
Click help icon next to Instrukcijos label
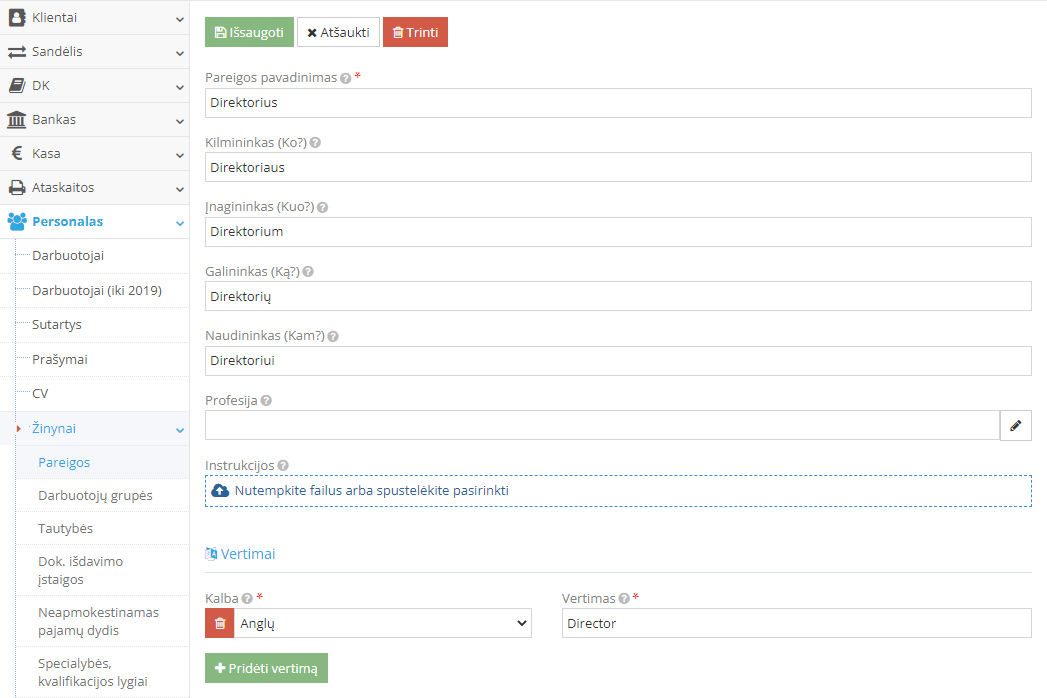(283, 466)
